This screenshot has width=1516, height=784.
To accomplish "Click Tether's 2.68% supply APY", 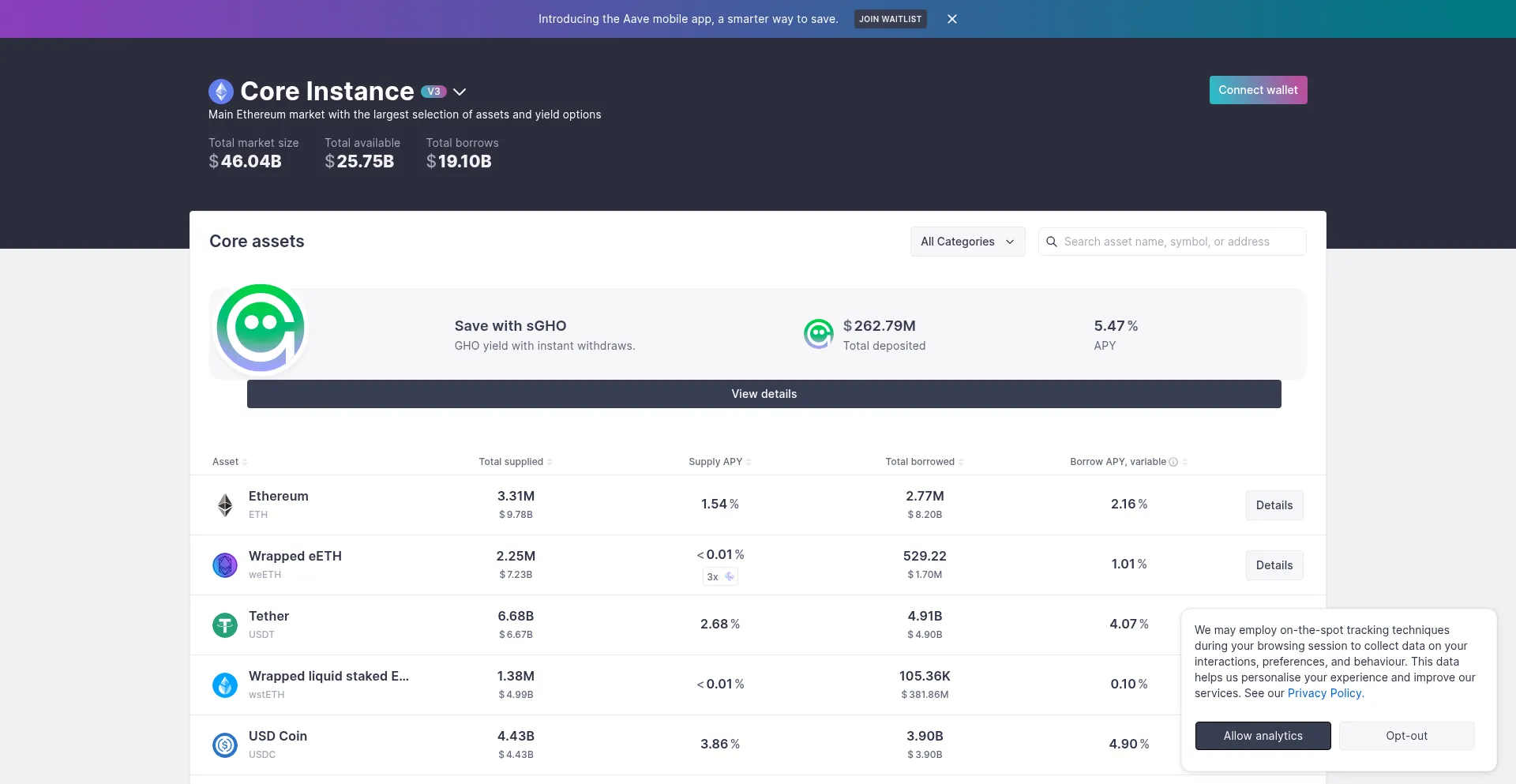I will 720,625.
